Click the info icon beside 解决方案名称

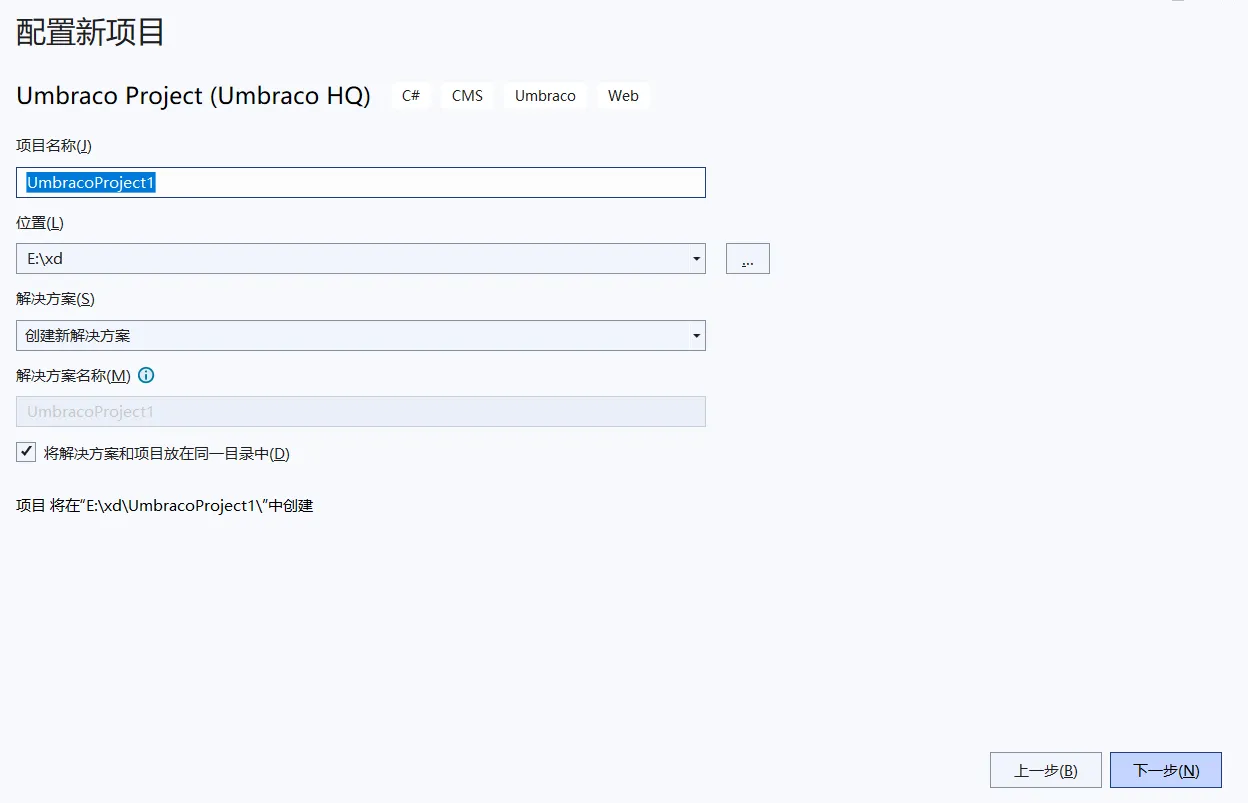tap(146, 376)
